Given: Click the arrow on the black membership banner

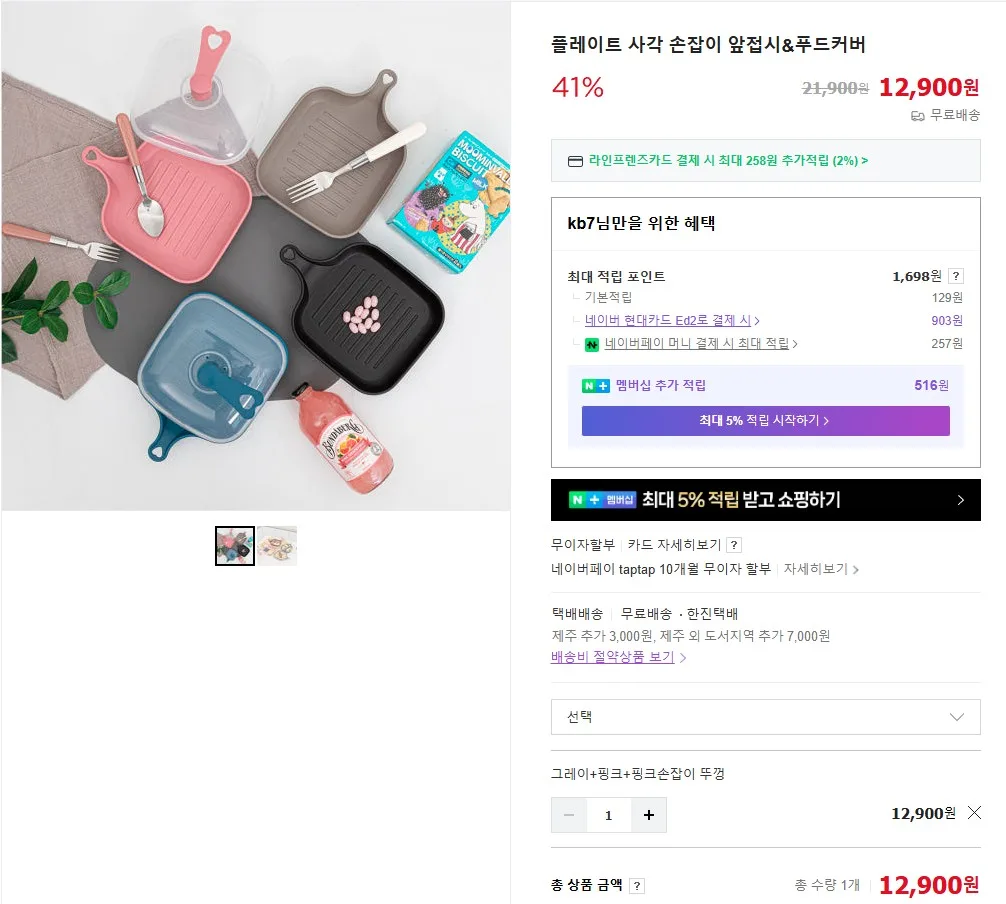Looking at the screenshot, I should coord(960,500).
